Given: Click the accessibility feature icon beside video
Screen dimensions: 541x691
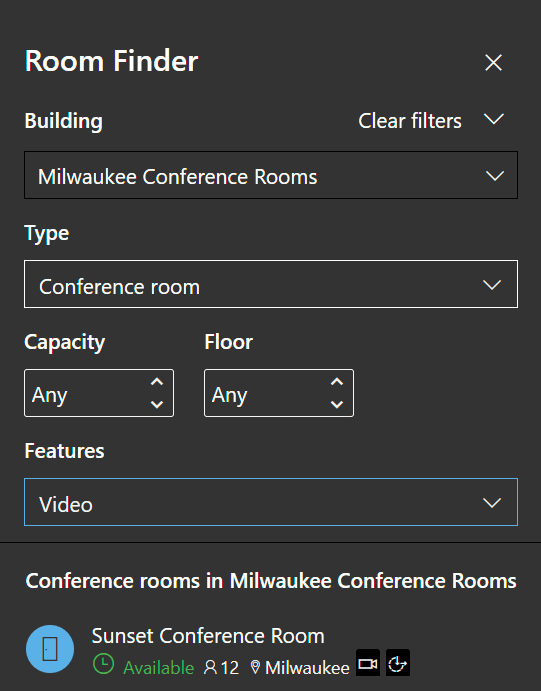Looking at the screenshot, I should pos(398,662).
